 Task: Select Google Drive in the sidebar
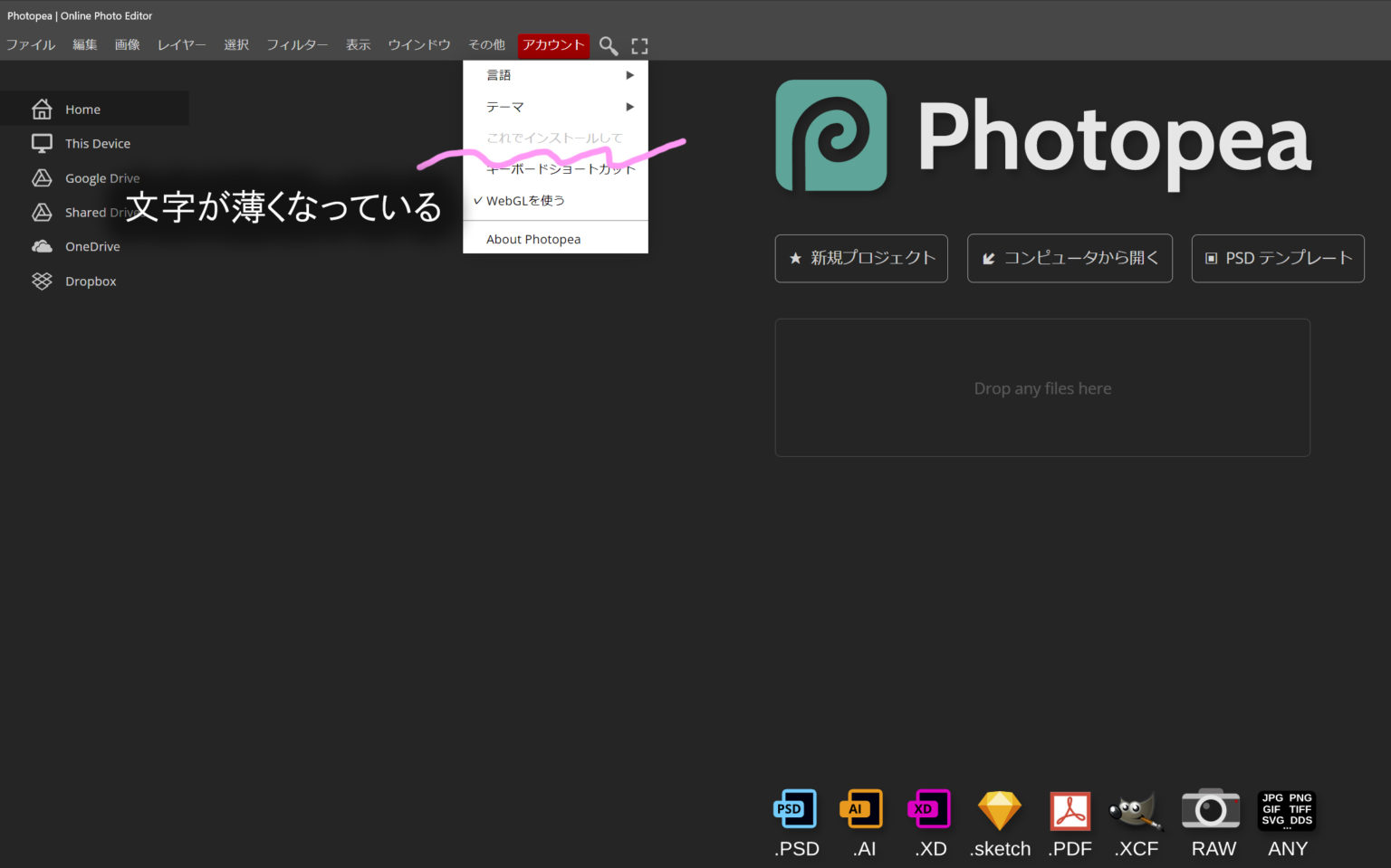(101, 177)
